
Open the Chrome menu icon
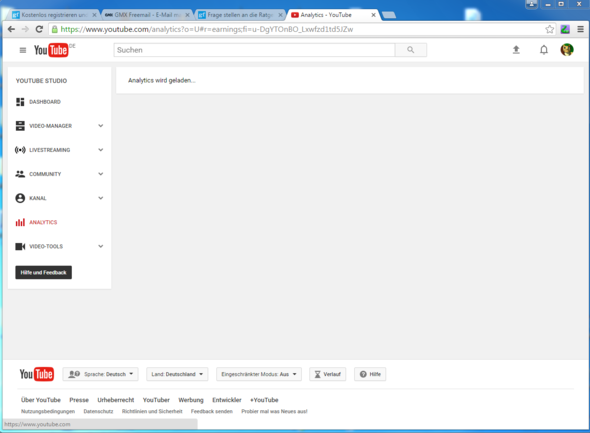tap(581, 29)
